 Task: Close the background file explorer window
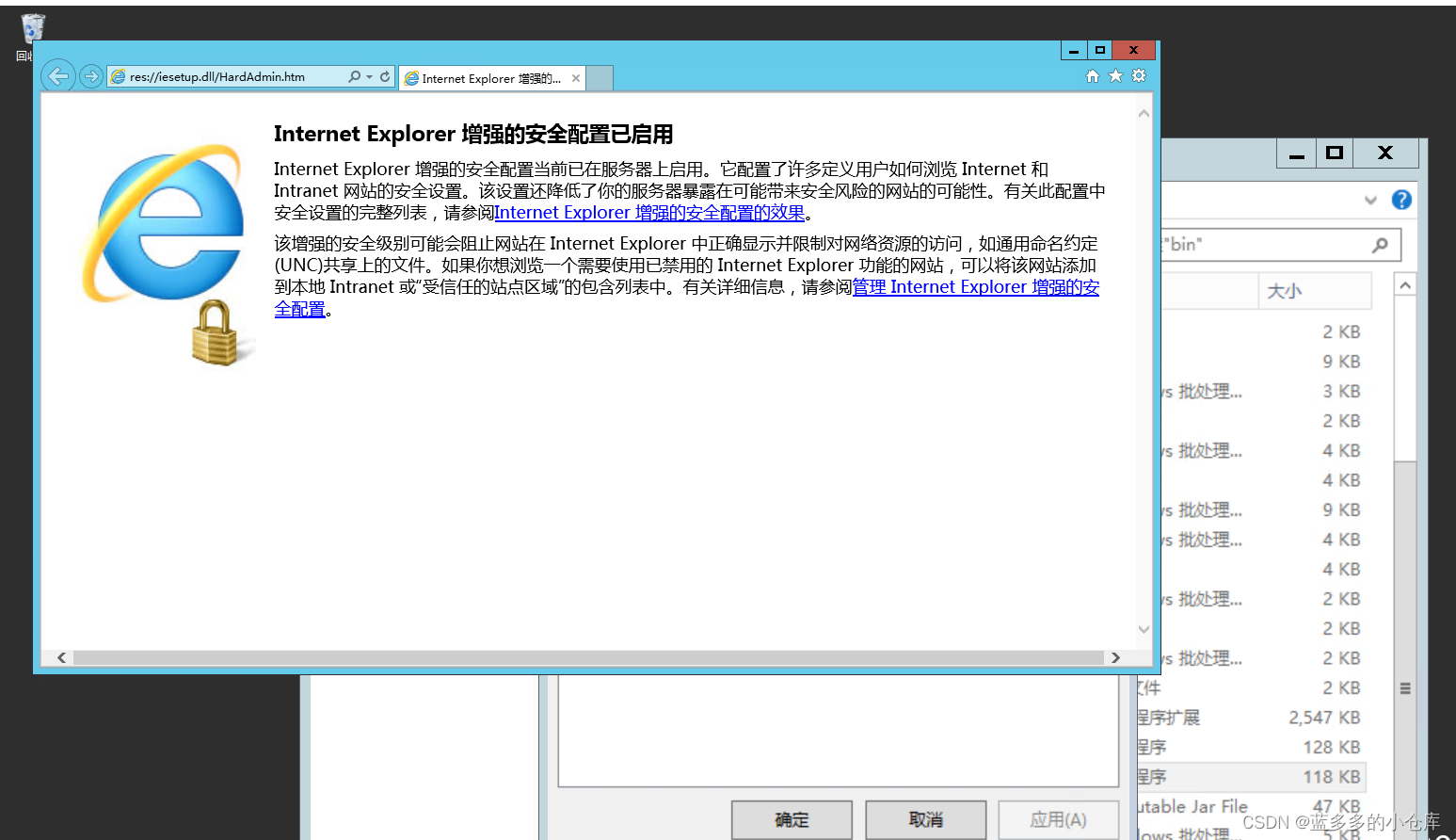(x=1385, y=153)
